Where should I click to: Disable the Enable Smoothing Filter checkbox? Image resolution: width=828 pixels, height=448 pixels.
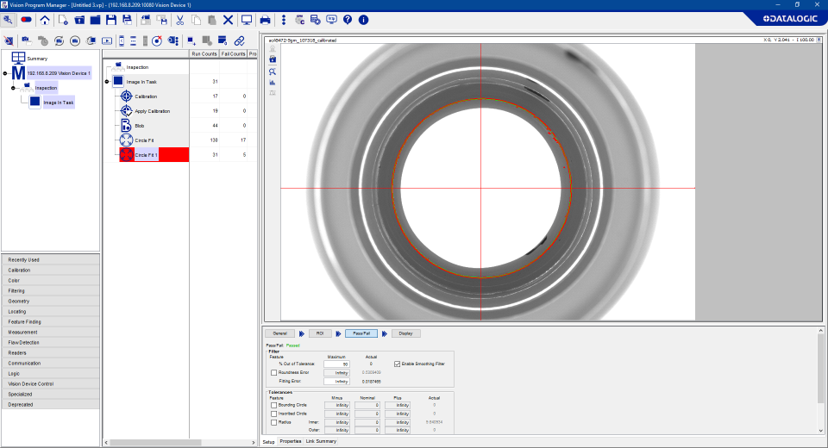(x=397, y=364)
